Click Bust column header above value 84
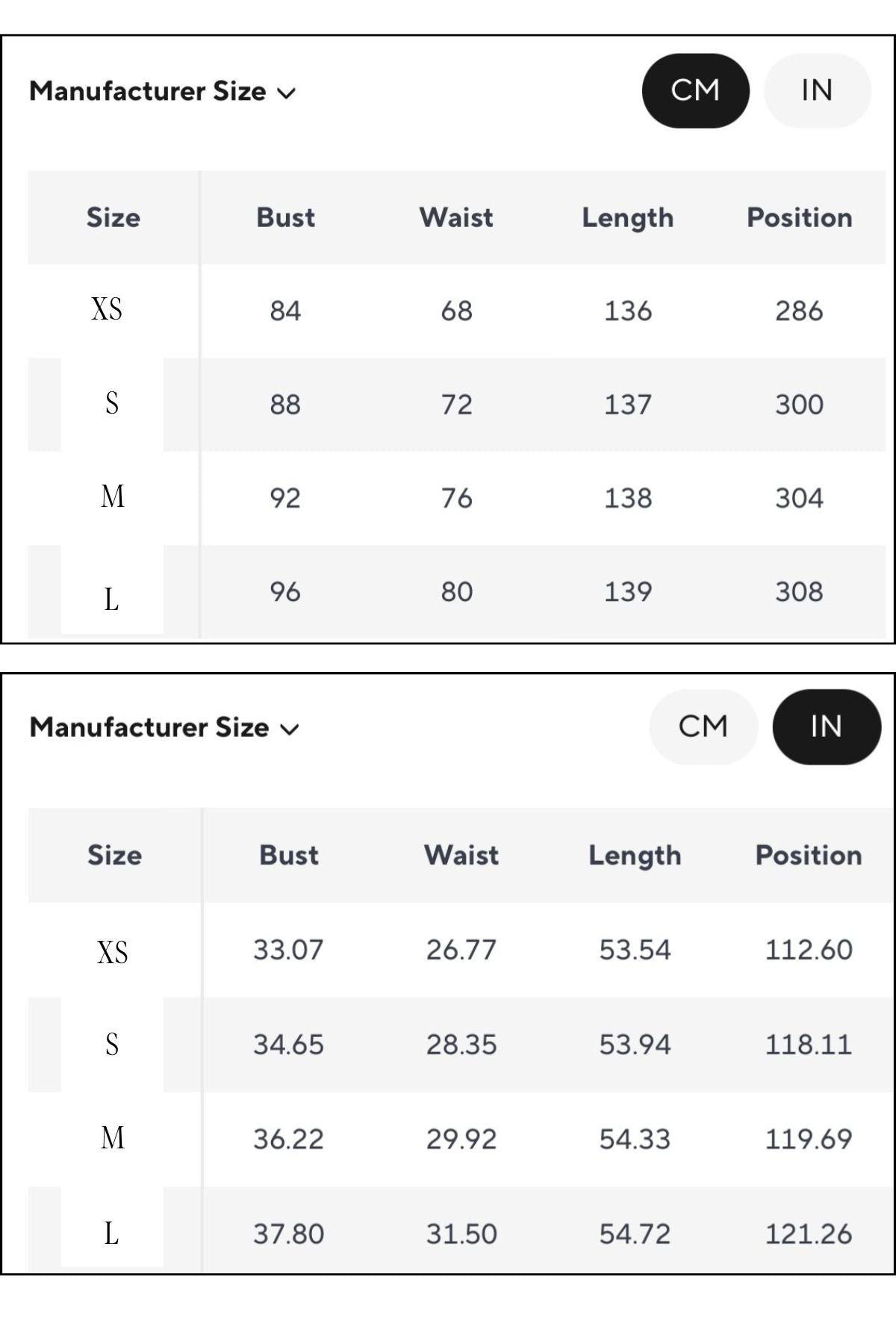 tap(285, 217)
